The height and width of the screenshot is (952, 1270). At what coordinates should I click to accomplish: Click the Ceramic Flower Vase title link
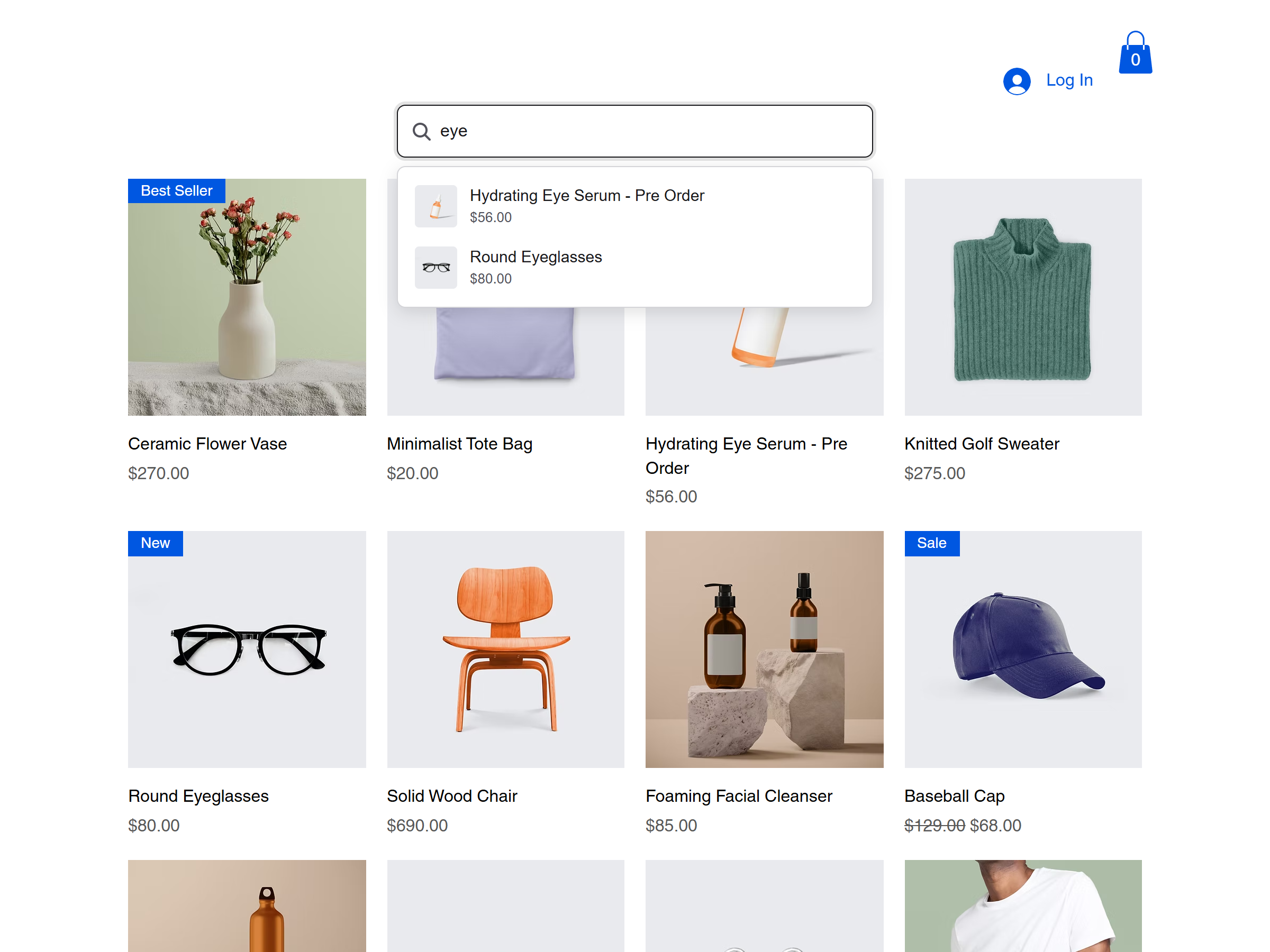pyautogui.click(x=207, y=444)
